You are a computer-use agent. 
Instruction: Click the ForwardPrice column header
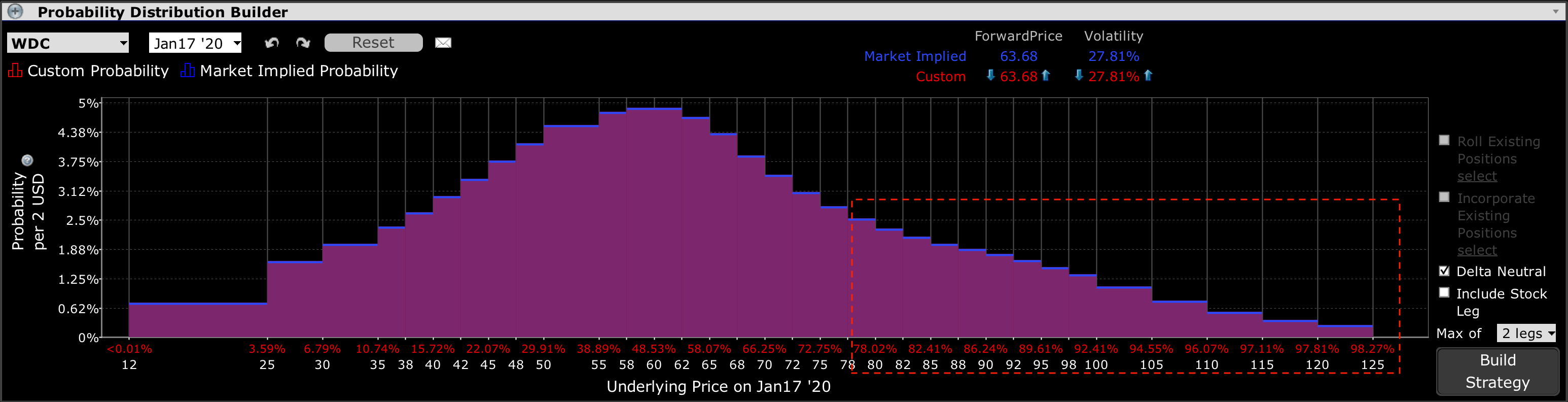(1018, 36)
